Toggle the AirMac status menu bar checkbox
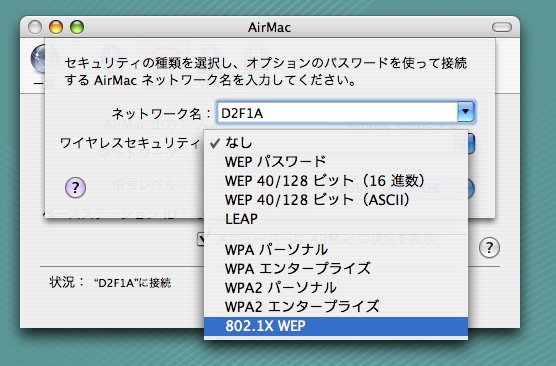 [201, 239]
